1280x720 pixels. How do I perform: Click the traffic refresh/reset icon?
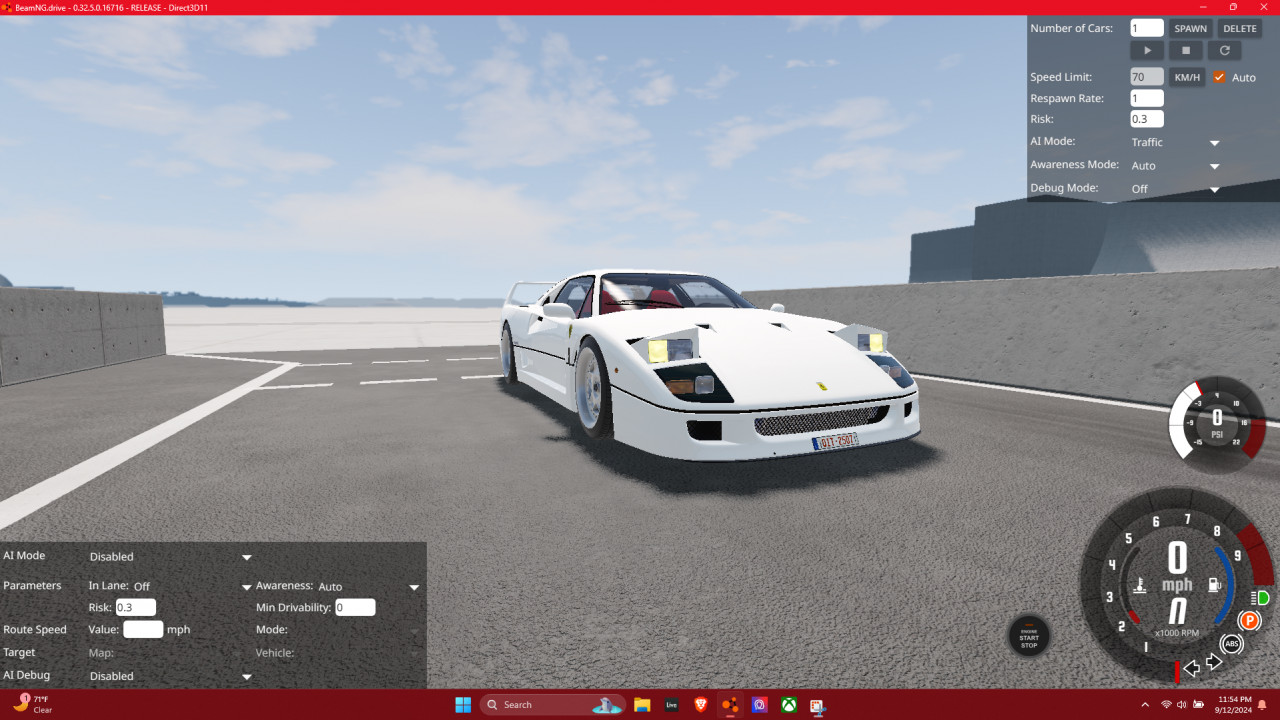[1224, 50]
